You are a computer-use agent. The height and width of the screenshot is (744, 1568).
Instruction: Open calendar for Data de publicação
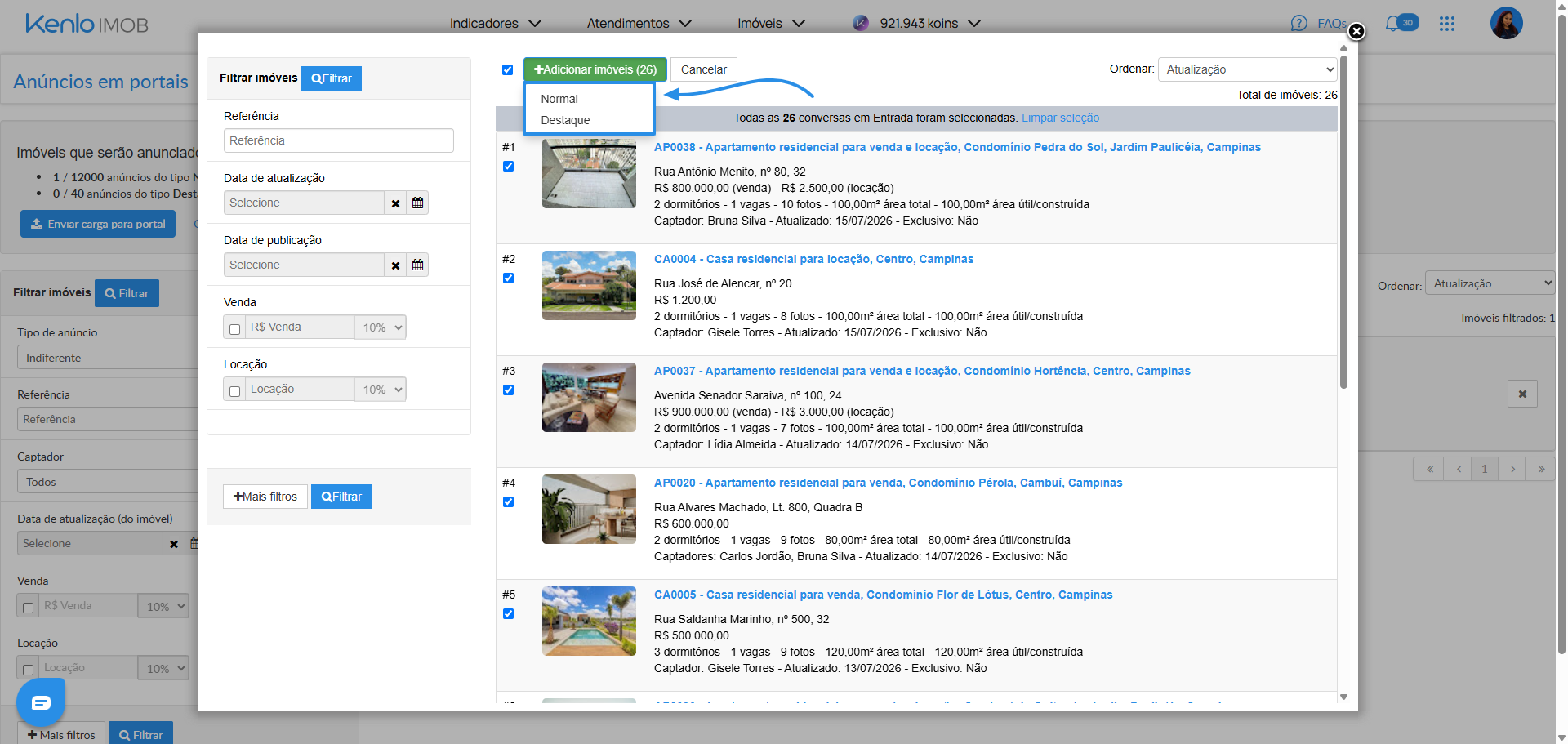(x=417, y=265)
